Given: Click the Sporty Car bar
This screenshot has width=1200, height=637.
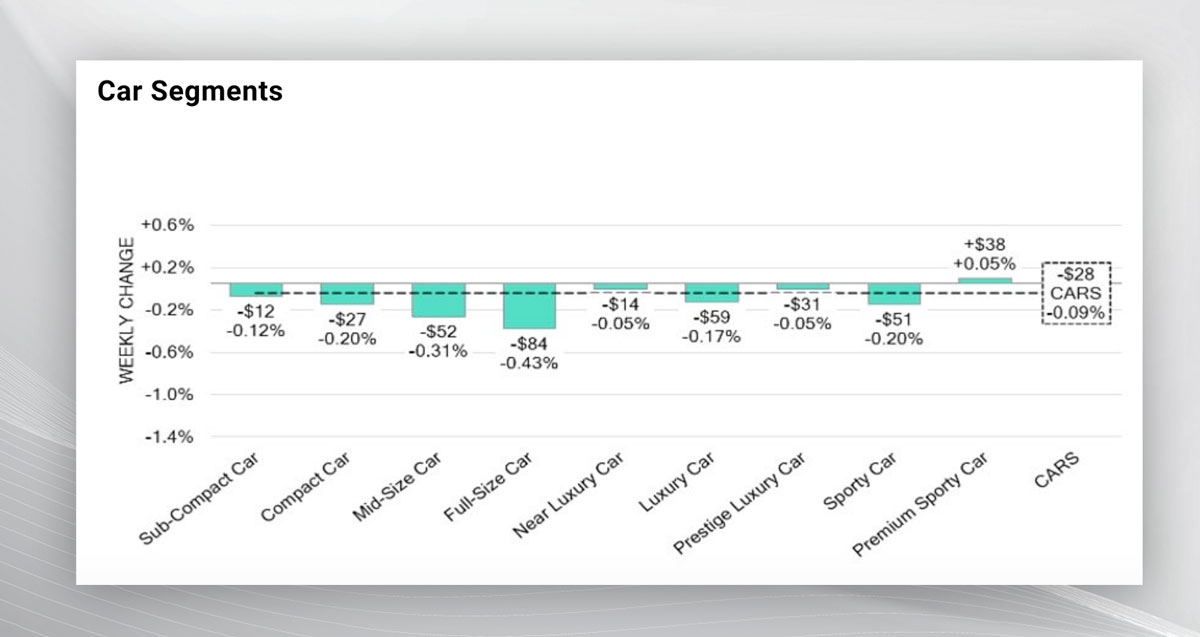Looking at the screenshot, I should pyautogui.click(x=894, y=293).
